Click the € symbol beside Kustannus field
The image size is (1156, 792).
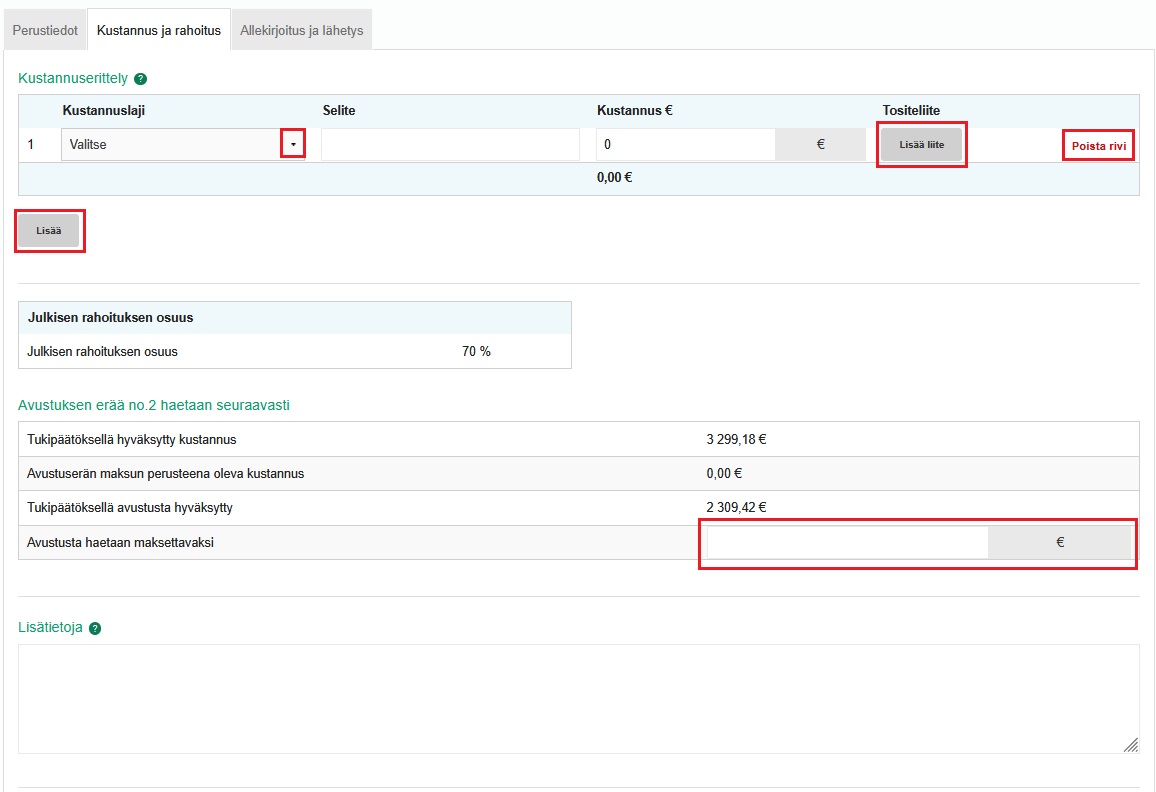point(820,144)
